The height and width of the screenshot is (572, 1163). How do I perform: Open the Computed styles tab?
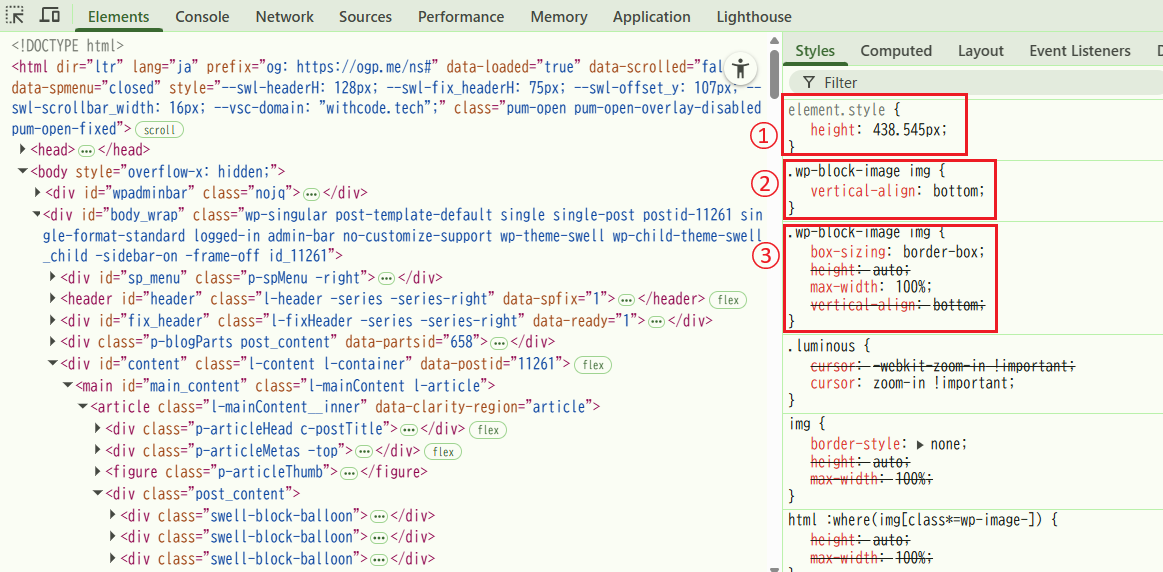coord(896,51)
